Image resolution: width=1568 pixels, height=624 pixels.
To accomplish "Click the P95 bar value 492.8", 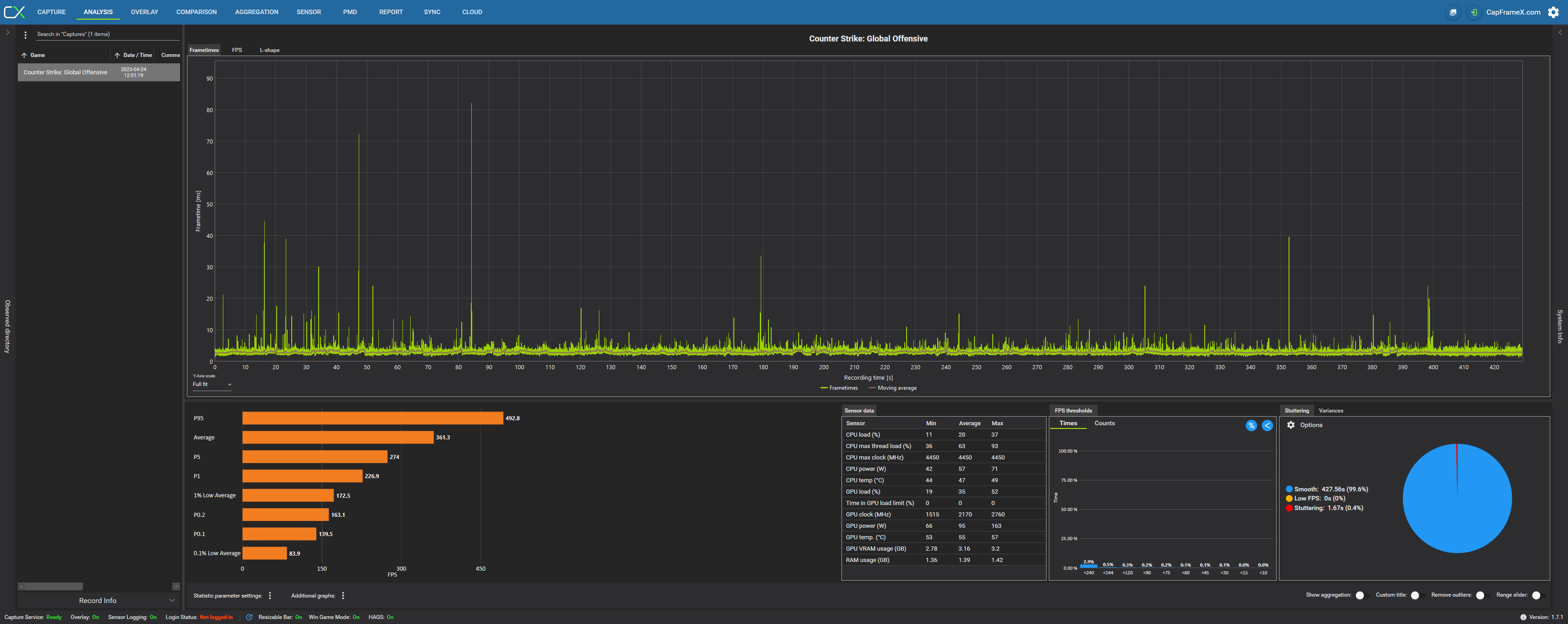I will [512, 419].
